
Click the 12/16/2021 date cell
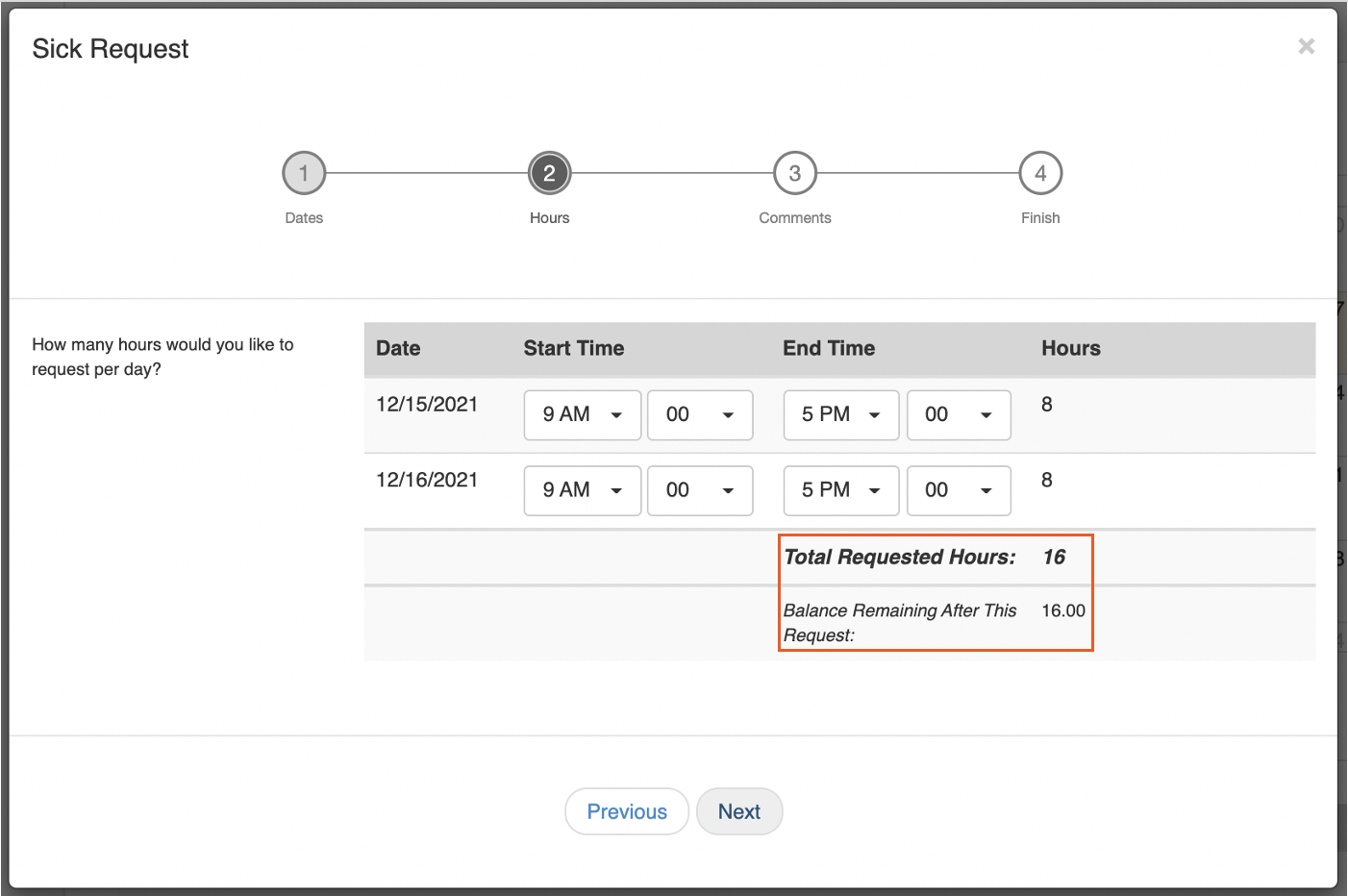(427, 480)
